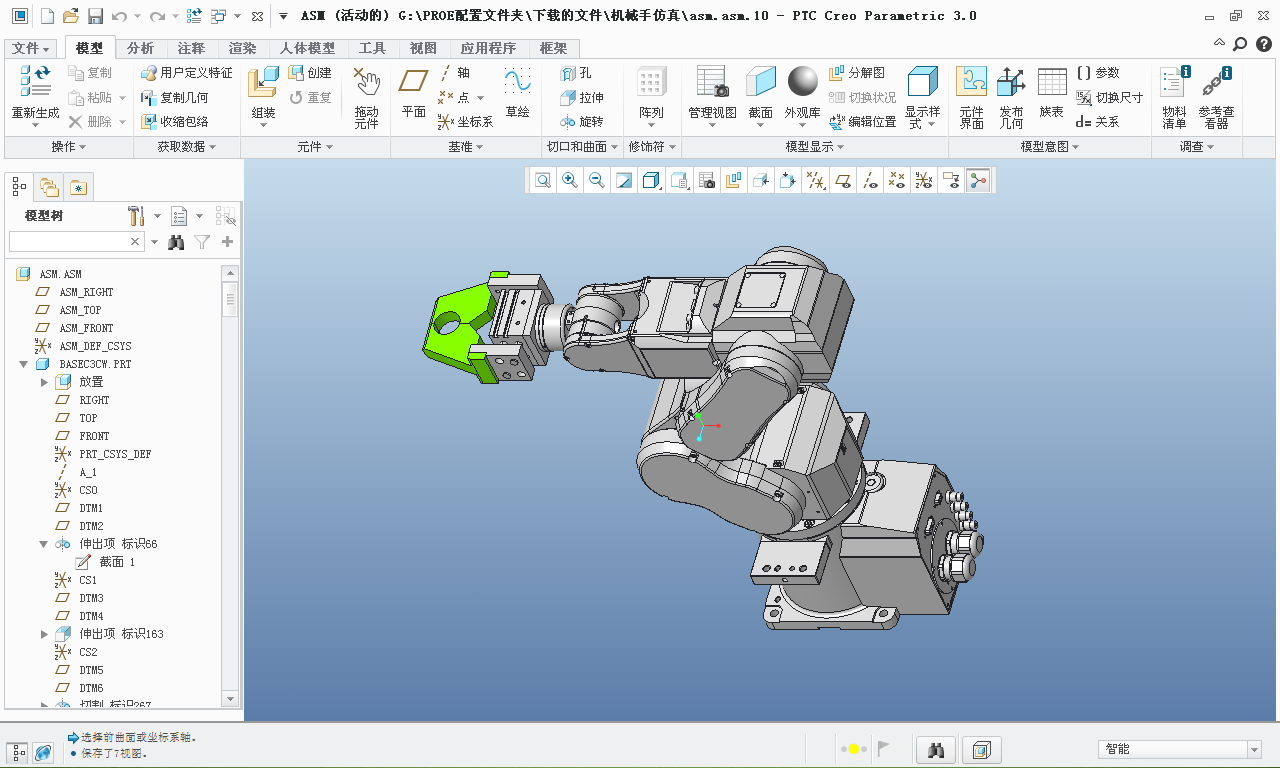Click the 用户定义特征 button
1280x768 pixels.
pos(187,73)
